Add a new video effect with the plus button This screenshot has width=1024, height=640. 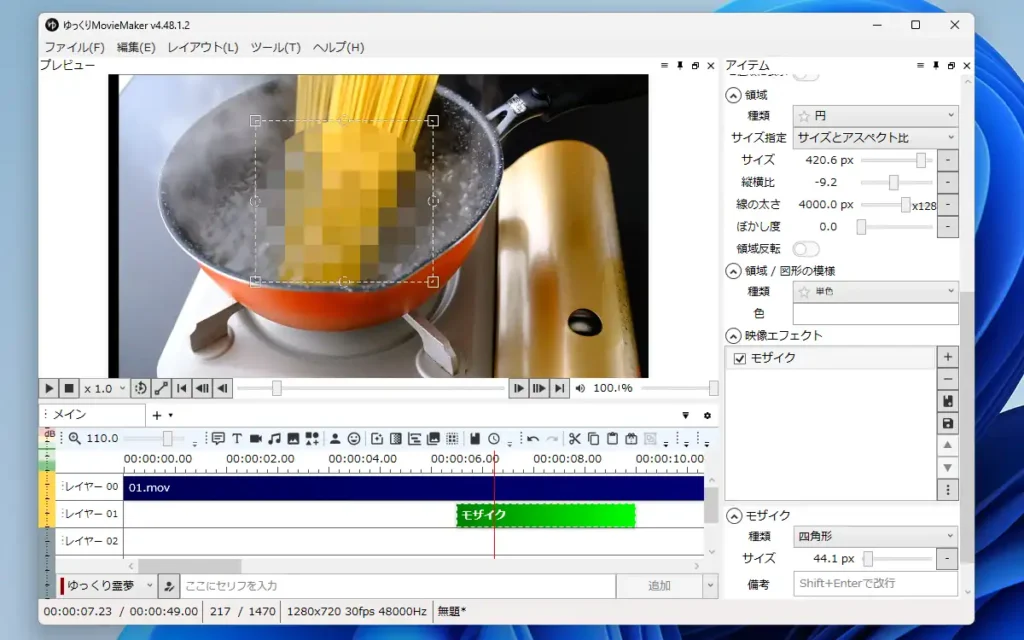pos(948,356)
